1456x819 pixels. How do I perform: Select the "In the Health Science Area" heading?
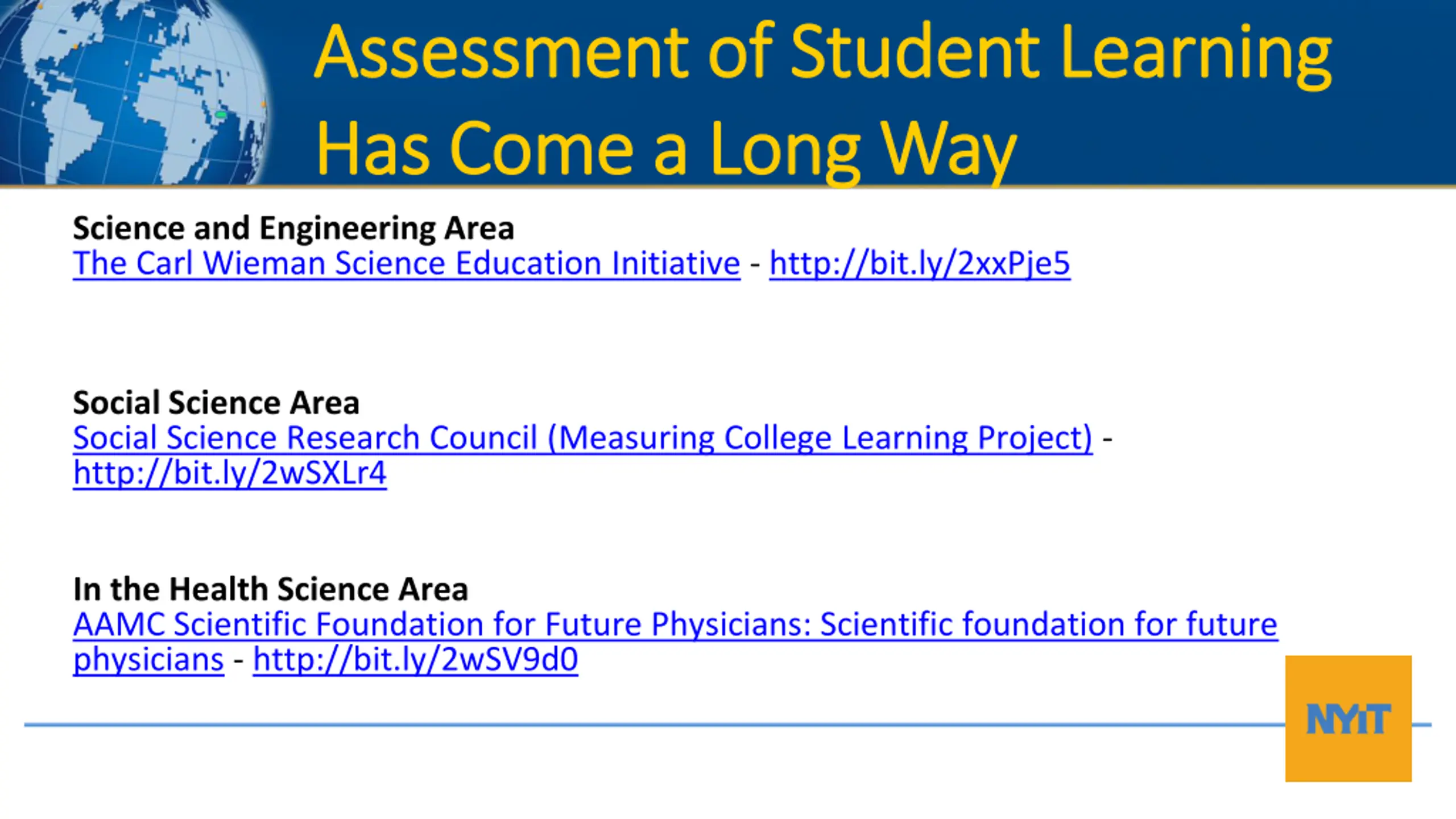271,589
